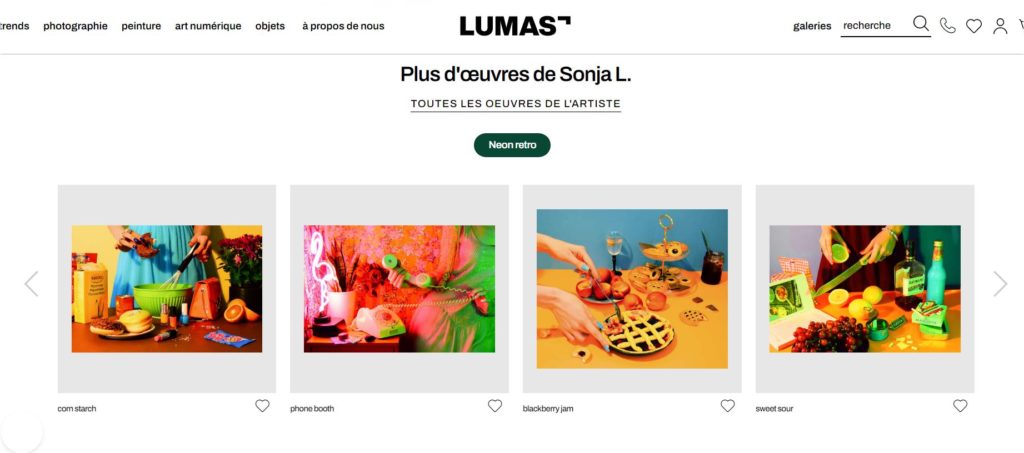Open the art numérique menu
This screenshot has height=453, width=1024.
[208, 26]
